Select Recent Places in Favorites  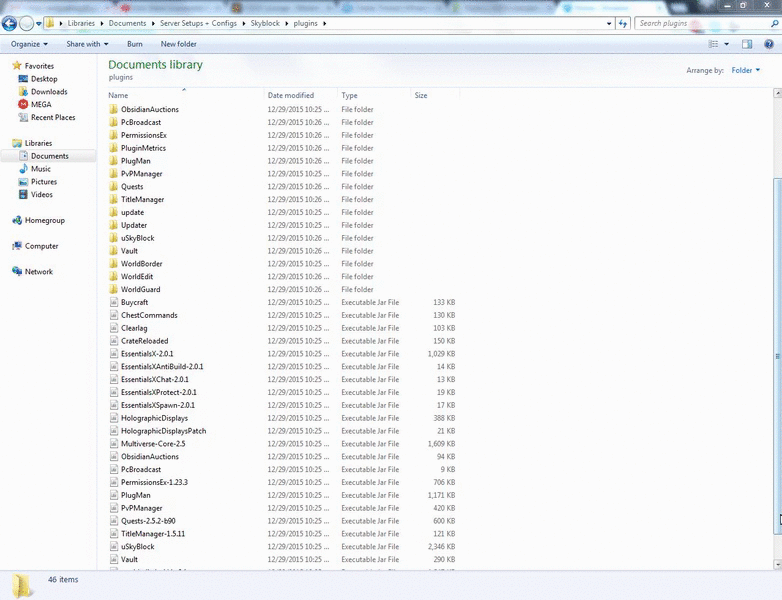(53, 117)
